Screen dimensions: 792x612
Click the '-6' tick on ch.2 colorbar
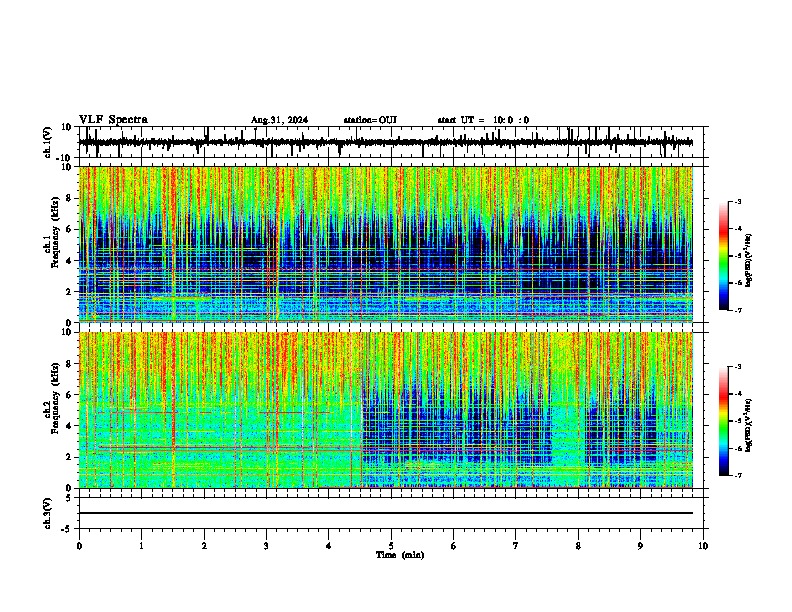click(738, 448)
